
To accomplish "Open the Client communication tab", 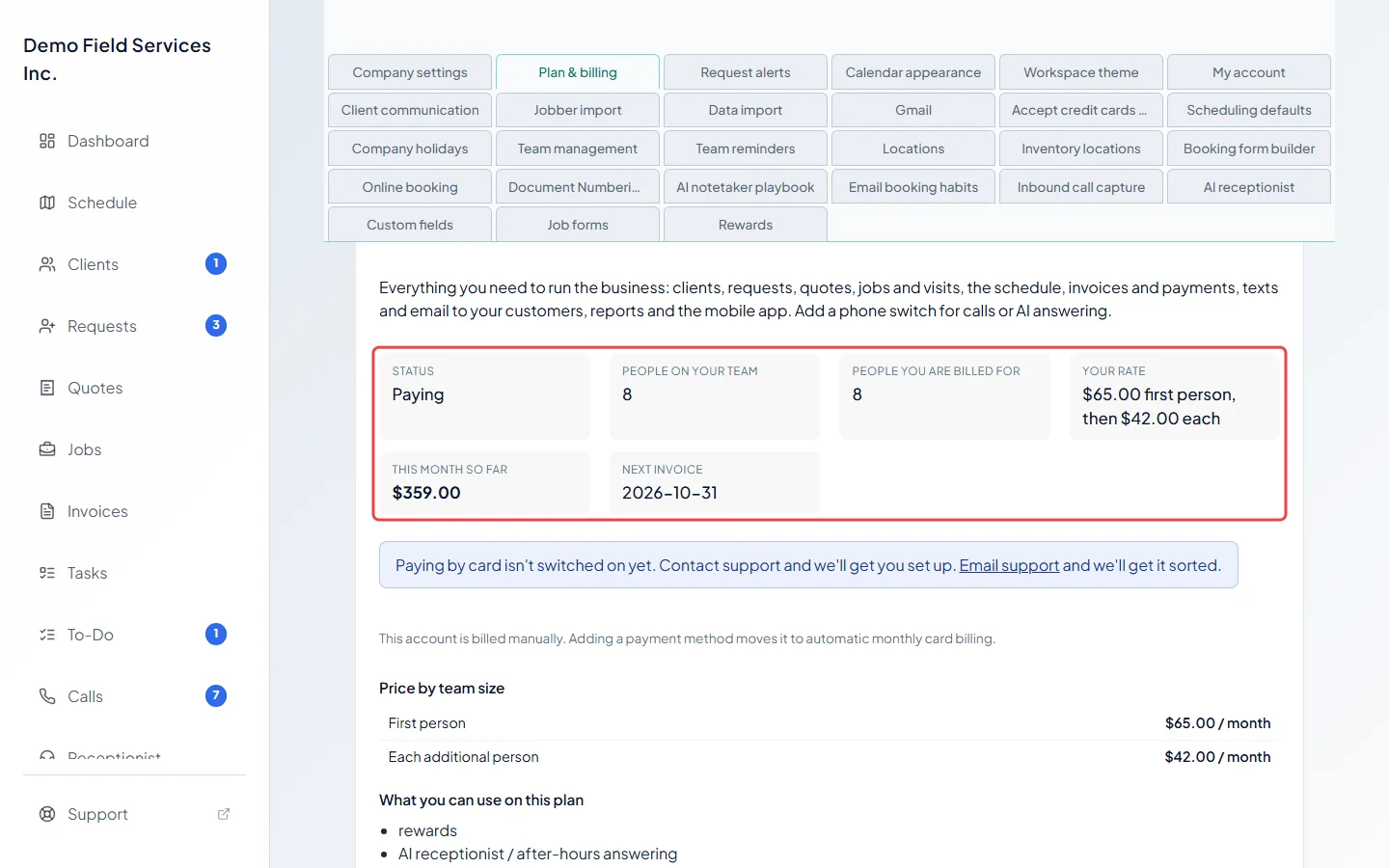I will click(410, 110).
